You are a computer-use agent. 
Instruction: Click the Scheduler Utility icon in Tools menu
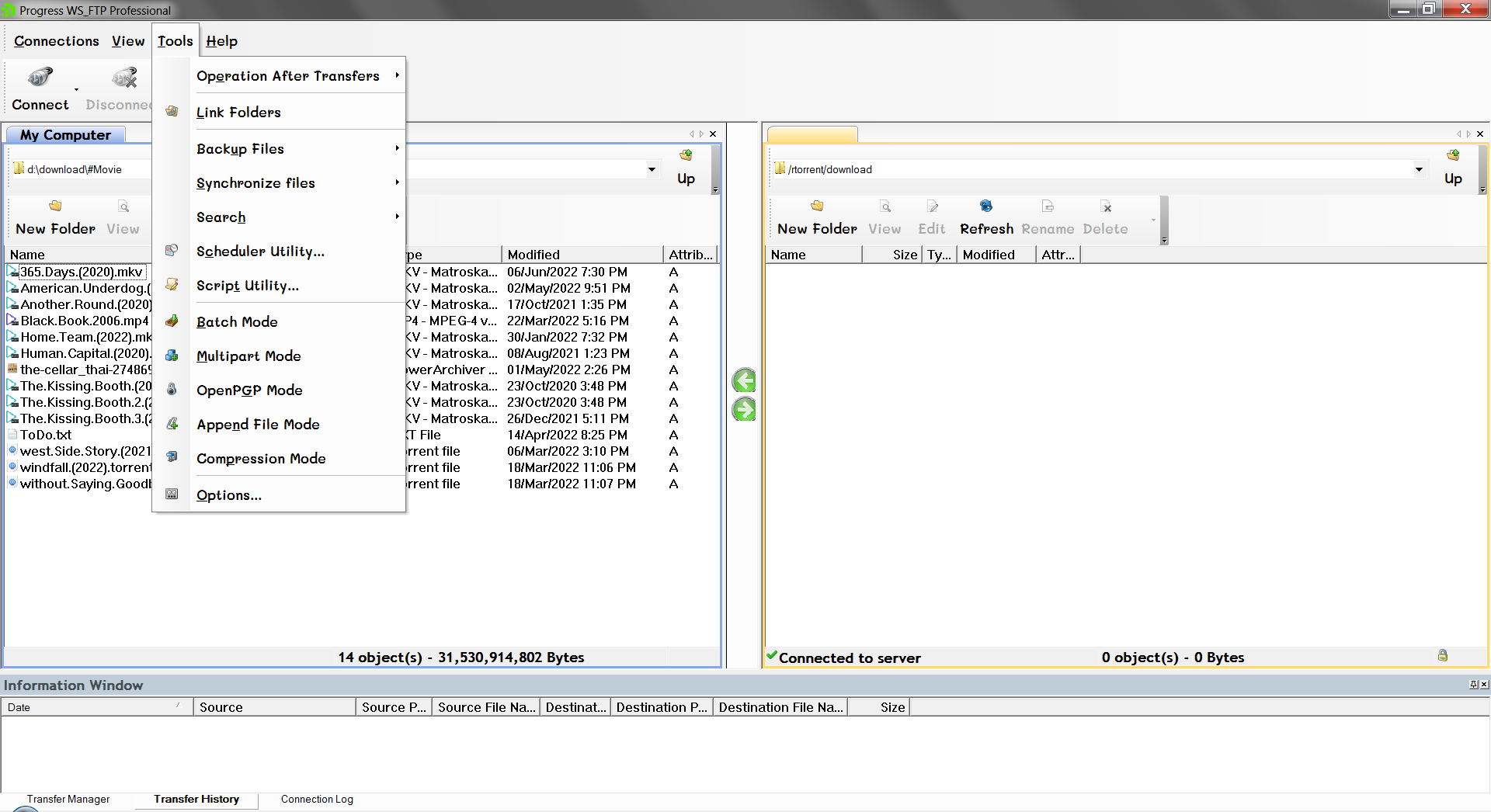172,251
